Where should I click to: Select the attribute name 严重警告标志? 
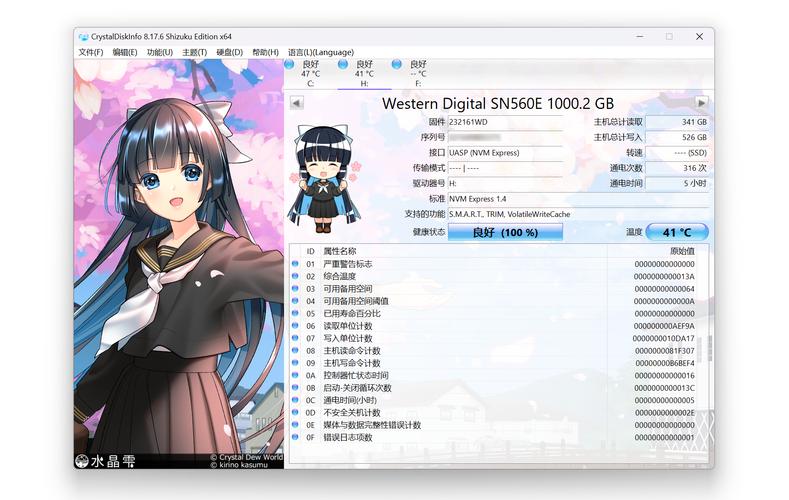pos(348,264)
